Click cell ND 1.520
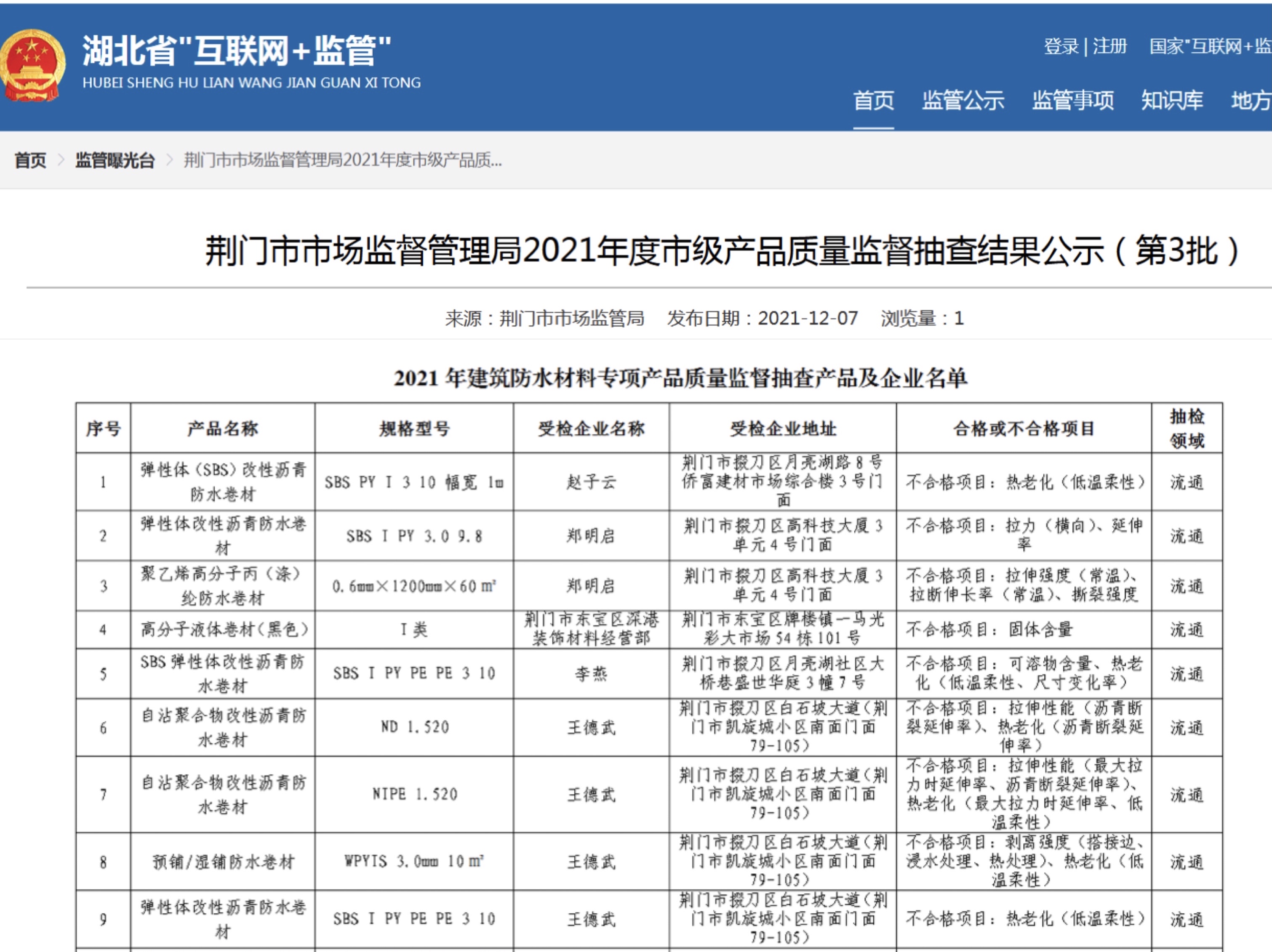This screenshot has width=1272, height=952. [414, 727]
